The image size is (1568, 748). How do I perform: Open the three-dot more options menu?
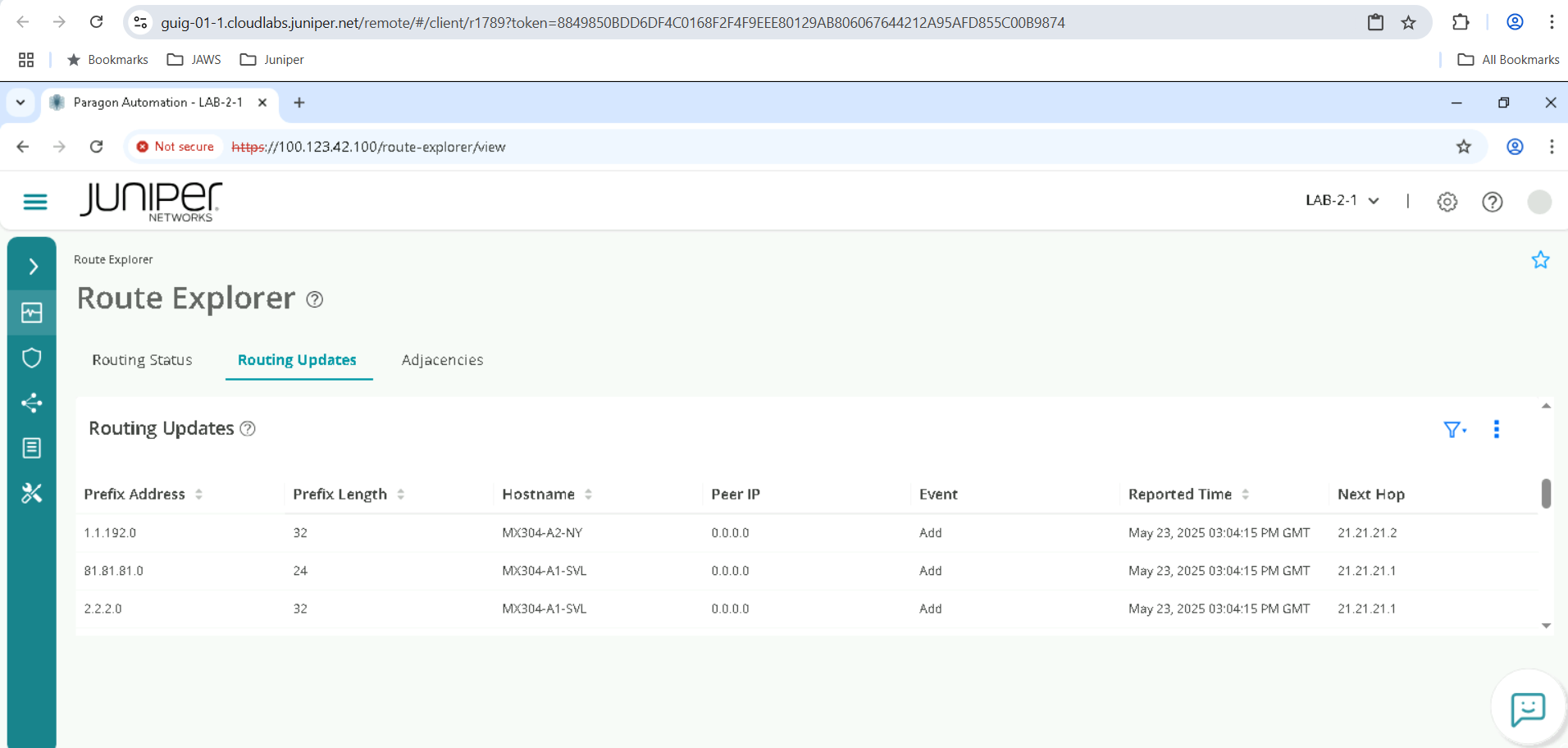click(1497, 429)
